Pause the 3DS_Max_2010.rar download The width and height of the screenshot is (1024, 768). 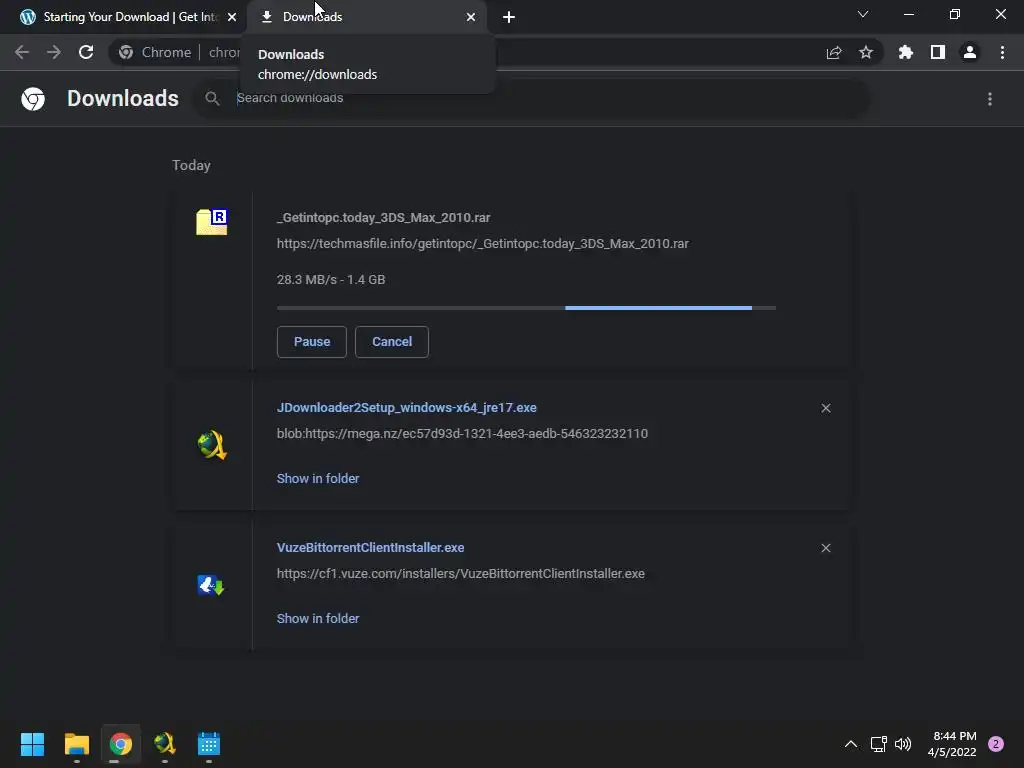click(x=312, y=342)
